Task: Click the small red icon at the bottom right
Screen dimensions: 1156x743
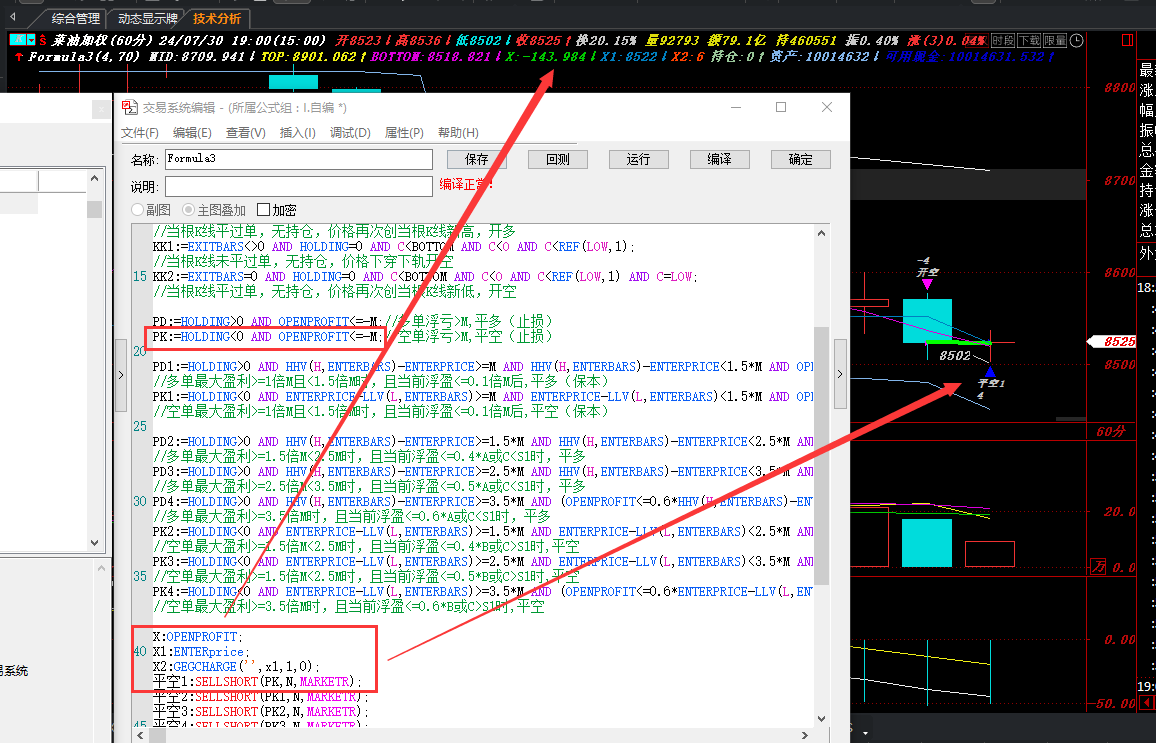Action: tap(1146, 700)
